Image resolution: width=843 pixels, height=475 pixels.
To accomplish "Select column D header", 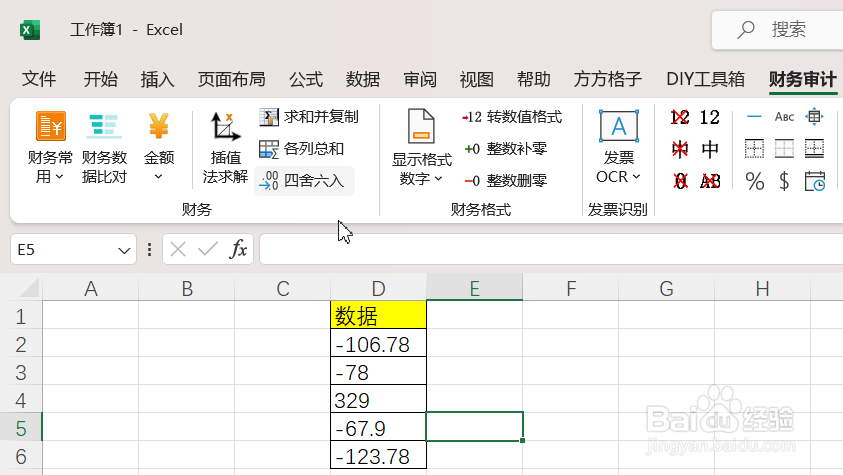I will click(x=378, y=289).
